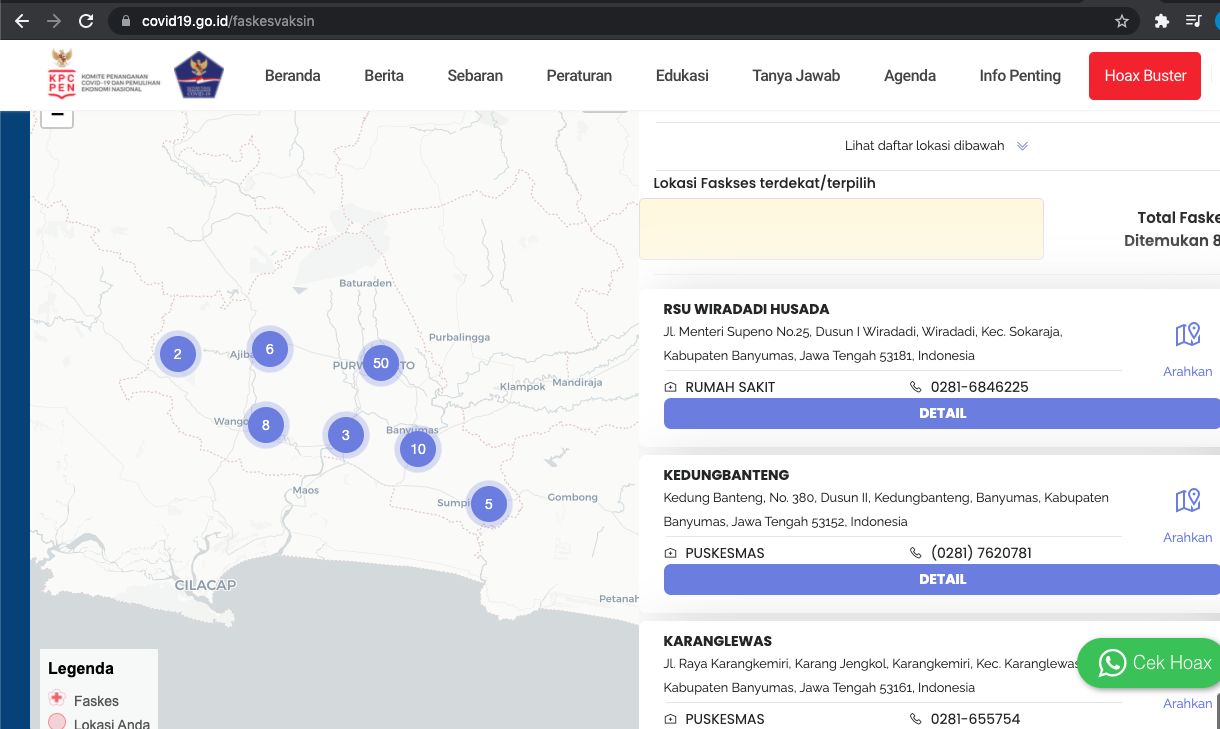The height and width of the screenshot is (729, 1220).
Task: Open the Peraturan menu item
Action: coord(579,75)
